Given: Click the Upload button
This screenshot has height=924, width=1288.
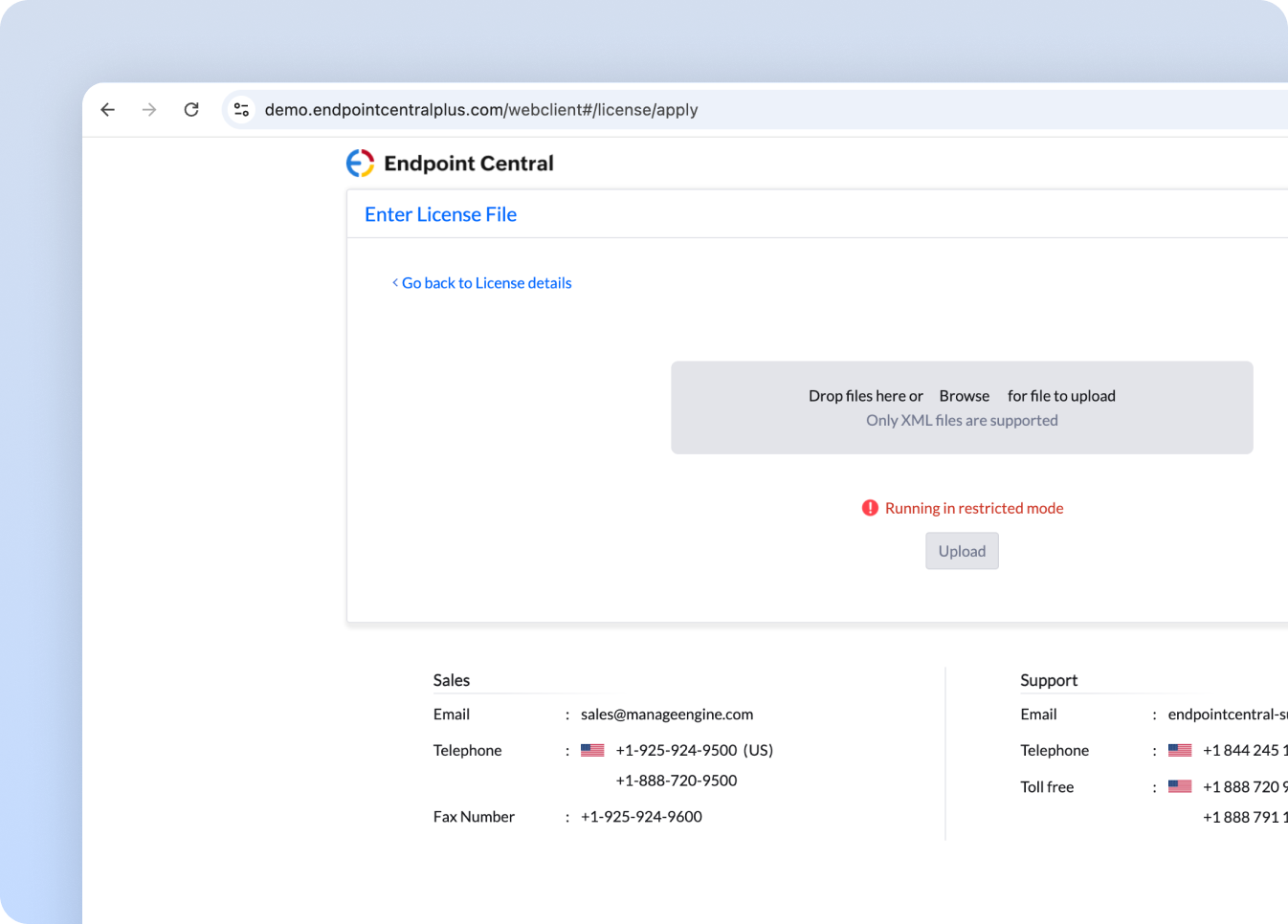Looking at the screenshot, I should click(962, 551).
